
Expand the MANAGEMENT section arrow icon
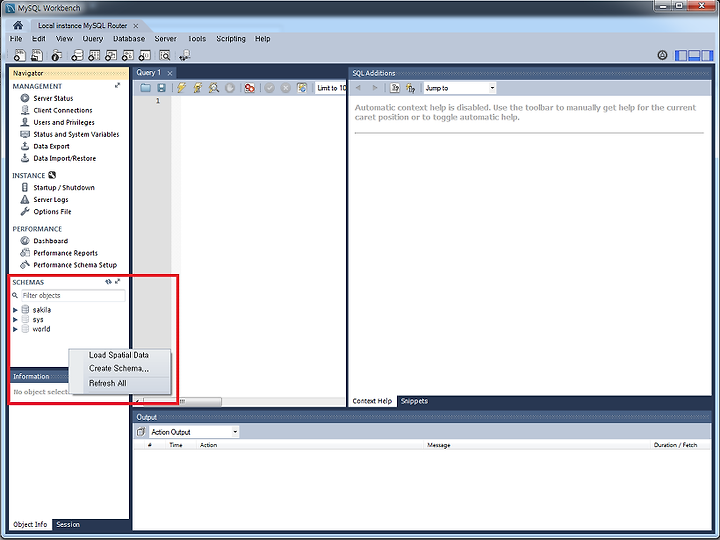click(x=118, y=85)
